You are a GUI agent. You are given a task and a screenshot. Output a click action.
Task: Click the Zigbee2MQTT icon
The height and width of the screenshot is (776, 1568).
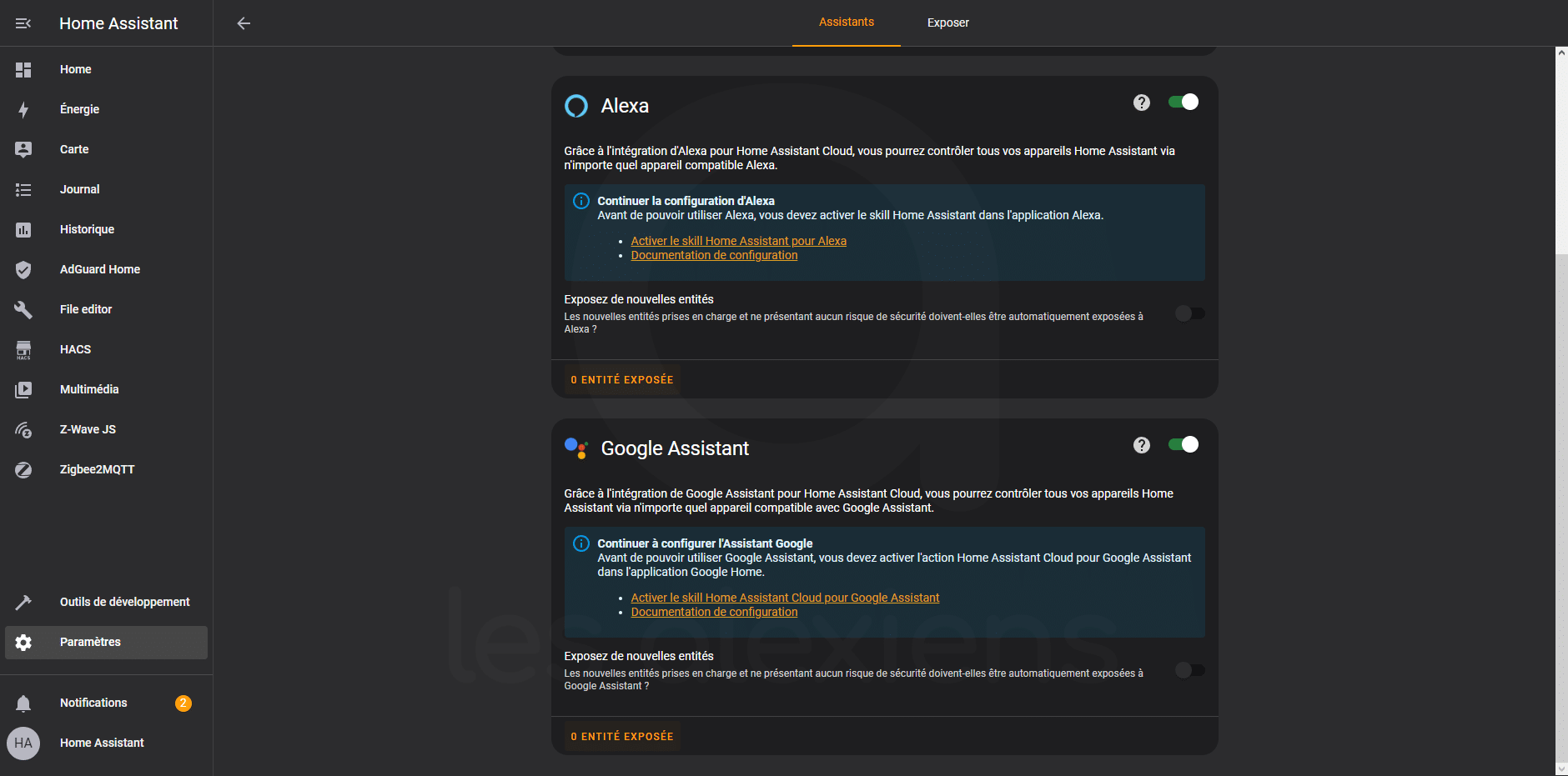(x=23, y=470)
